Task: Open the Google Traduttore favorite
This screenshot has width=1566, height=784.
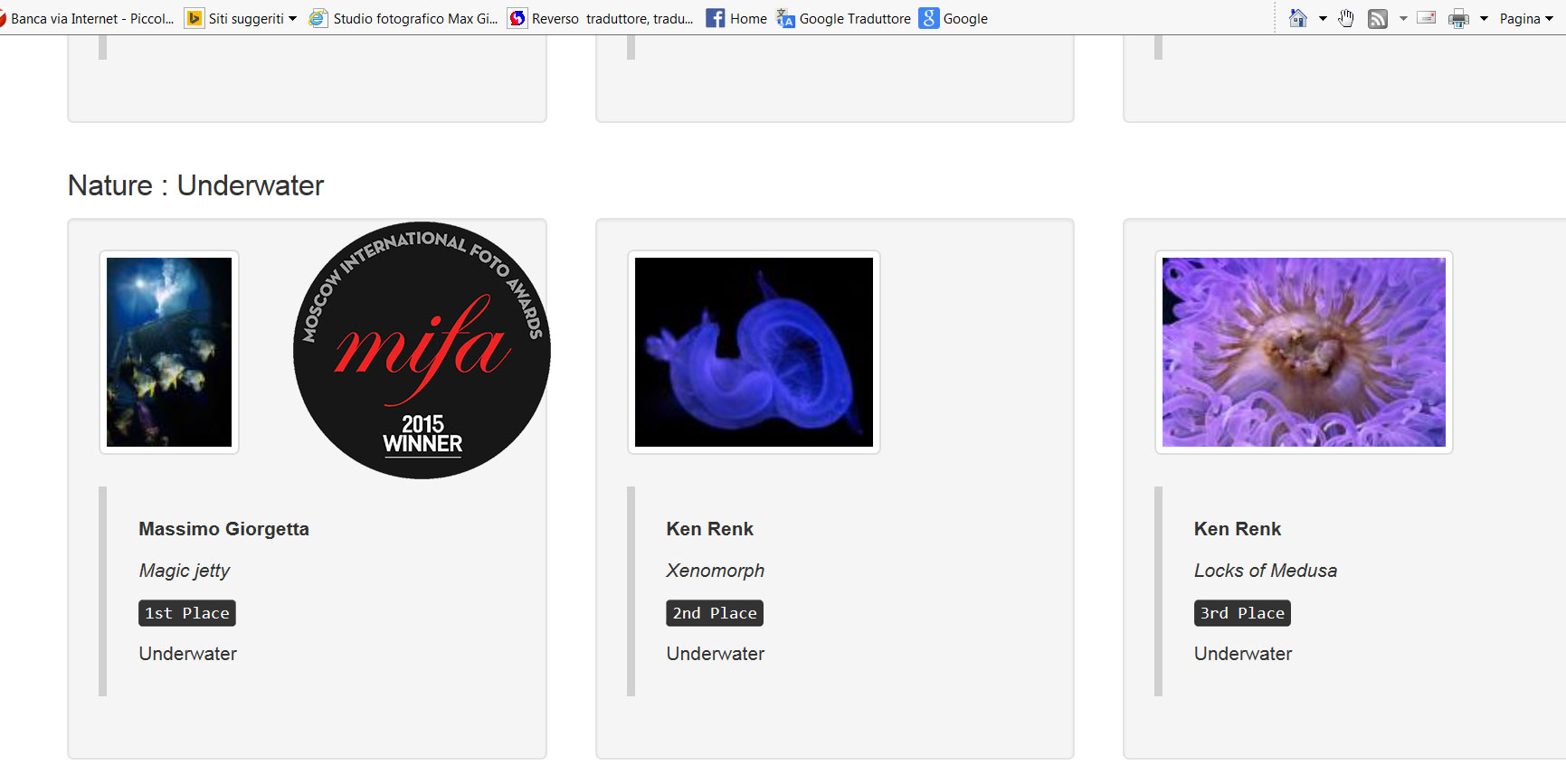Action: [844, 18]
